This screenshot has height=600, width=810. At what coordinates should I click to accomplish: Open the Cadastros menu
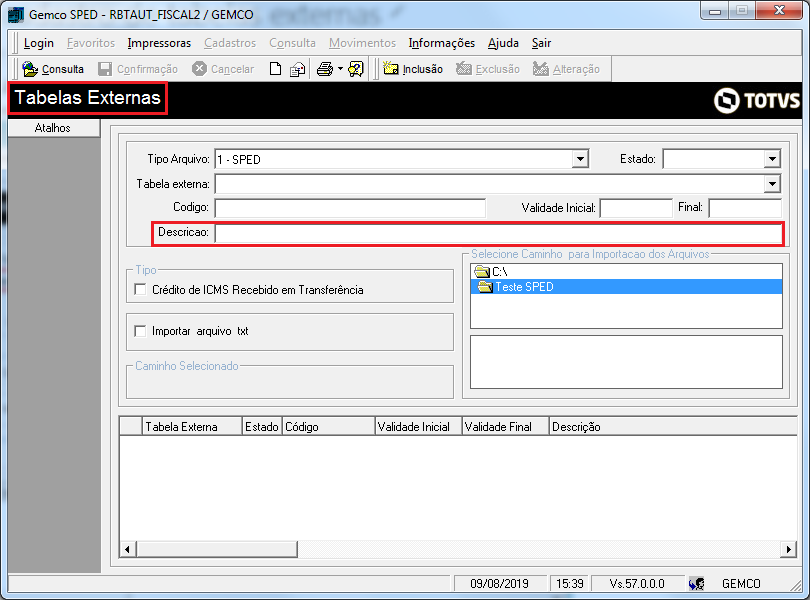pyautogui.click(x=230, y=43)
